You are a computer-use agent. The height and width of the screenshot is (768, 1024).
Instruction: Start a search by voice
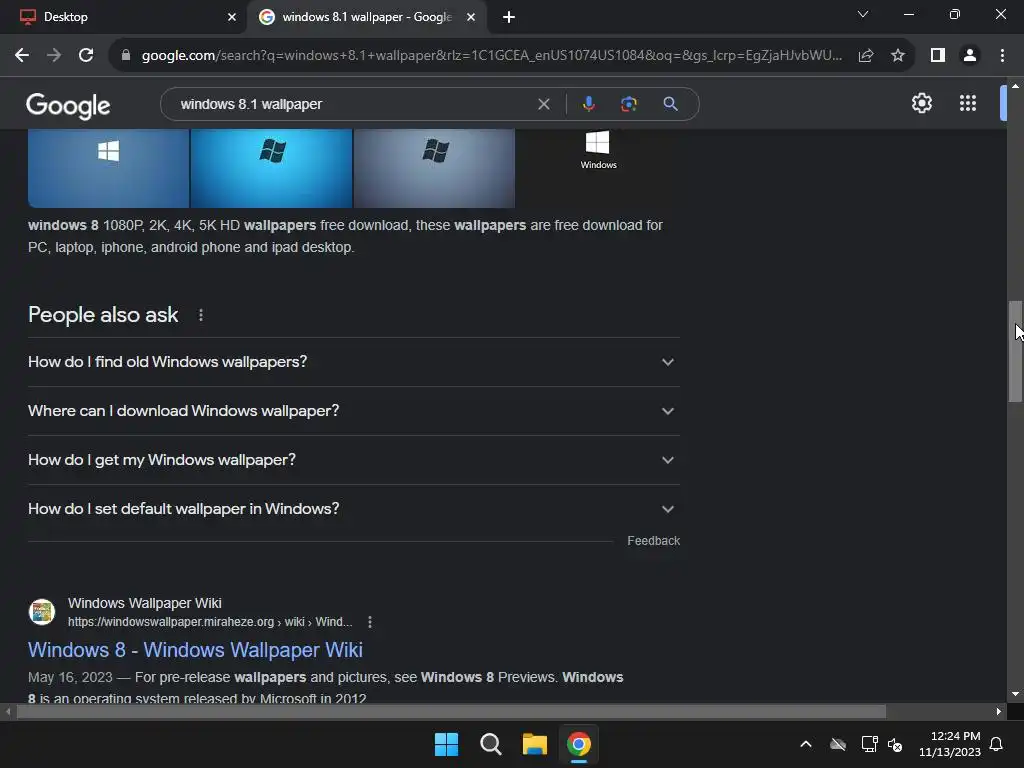pyautogui.click(x=588, y=104)
